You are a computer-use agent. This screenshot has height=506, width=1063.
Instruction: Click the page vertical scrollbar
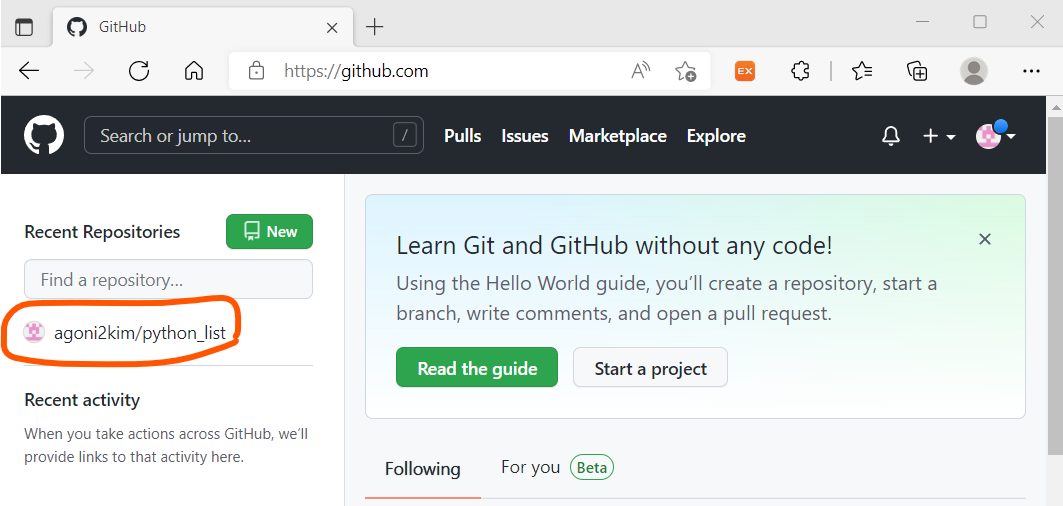(1056, 285)
